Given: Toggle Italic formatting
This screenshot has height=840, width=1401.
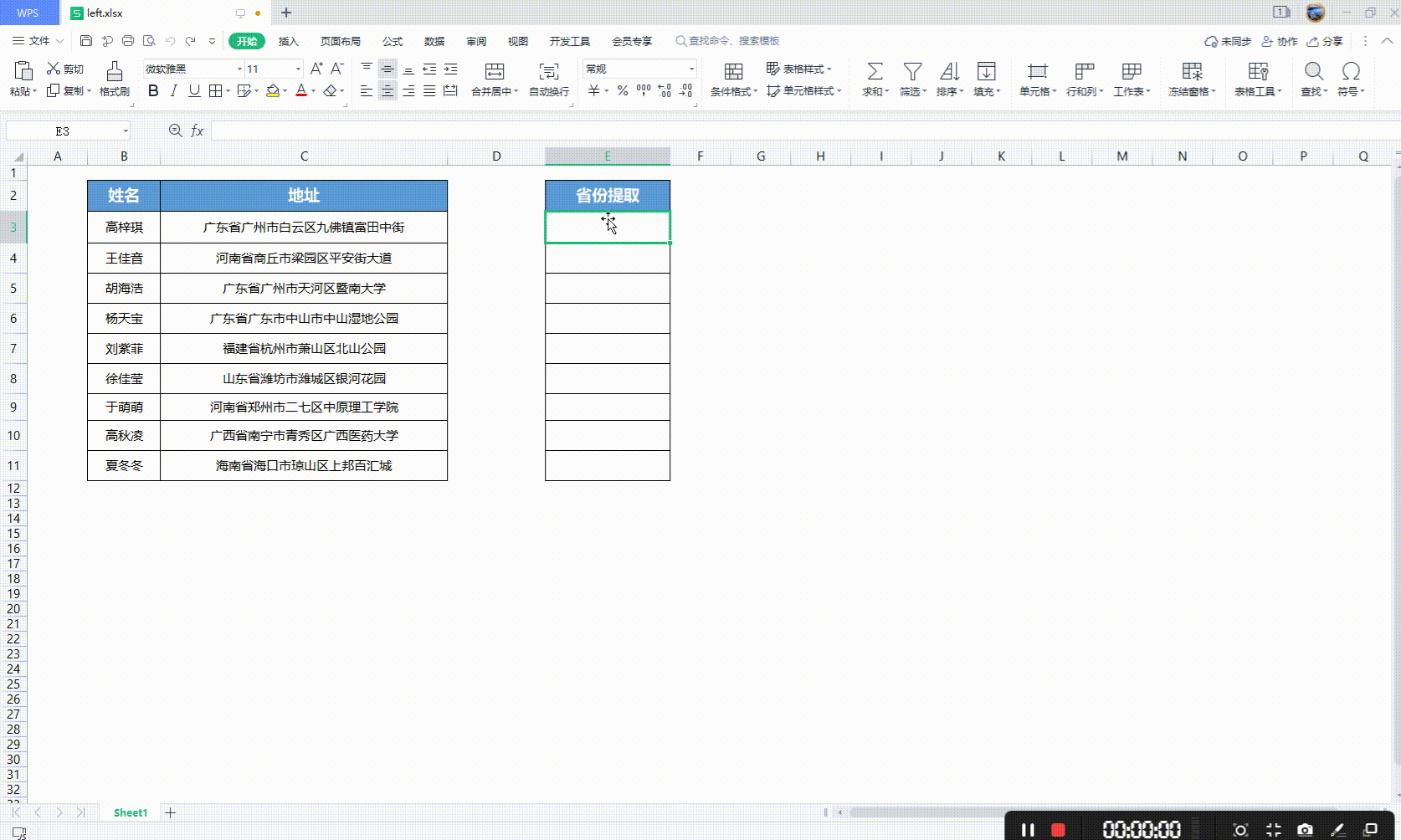Looking at the screenshot, I should (174, 90).
